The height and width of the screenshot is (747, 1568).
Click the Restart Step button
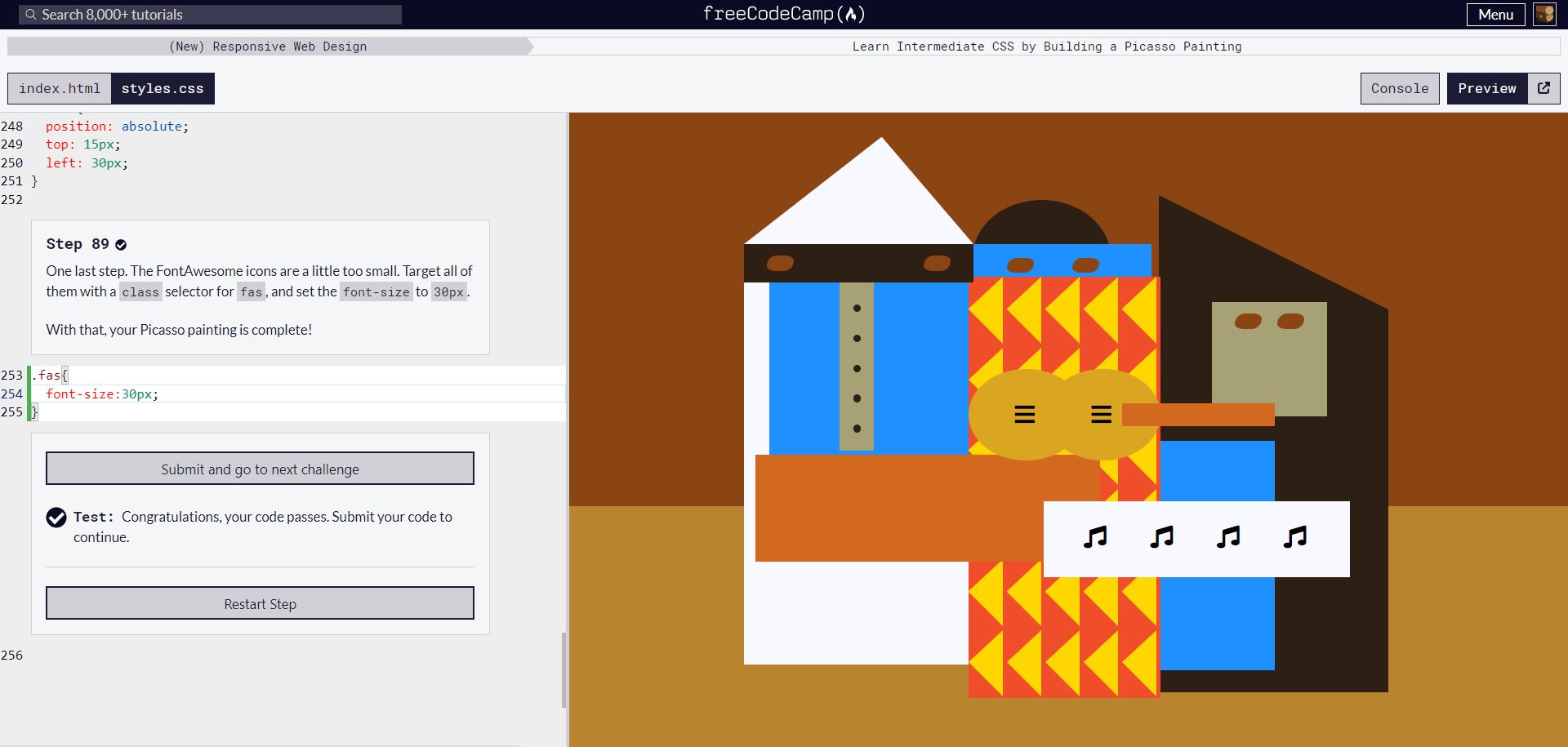[260, 603]
